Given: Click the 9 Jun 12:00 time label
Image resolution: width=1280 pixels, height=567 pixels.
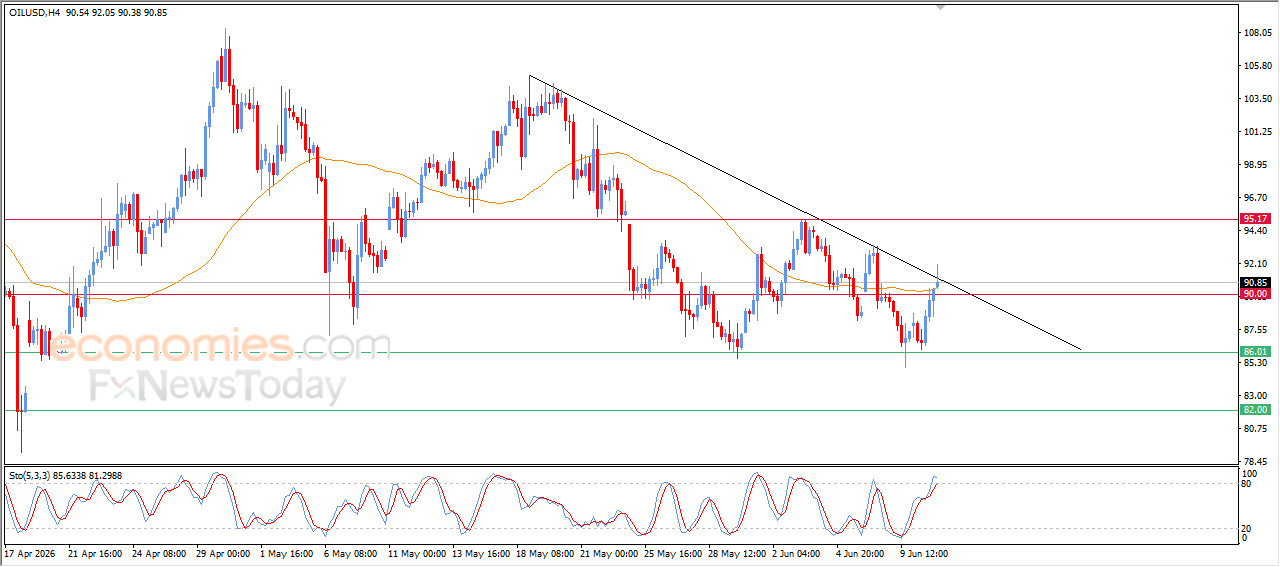Looking at the screenshot, I should pos(922,553).
